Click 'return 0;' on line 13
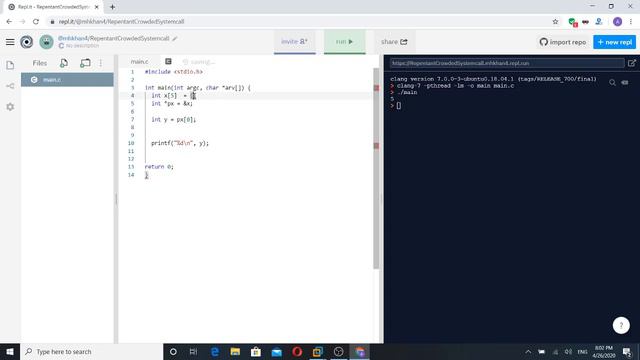640x360 pixels. pyautogui.click(x=159, y=167)
